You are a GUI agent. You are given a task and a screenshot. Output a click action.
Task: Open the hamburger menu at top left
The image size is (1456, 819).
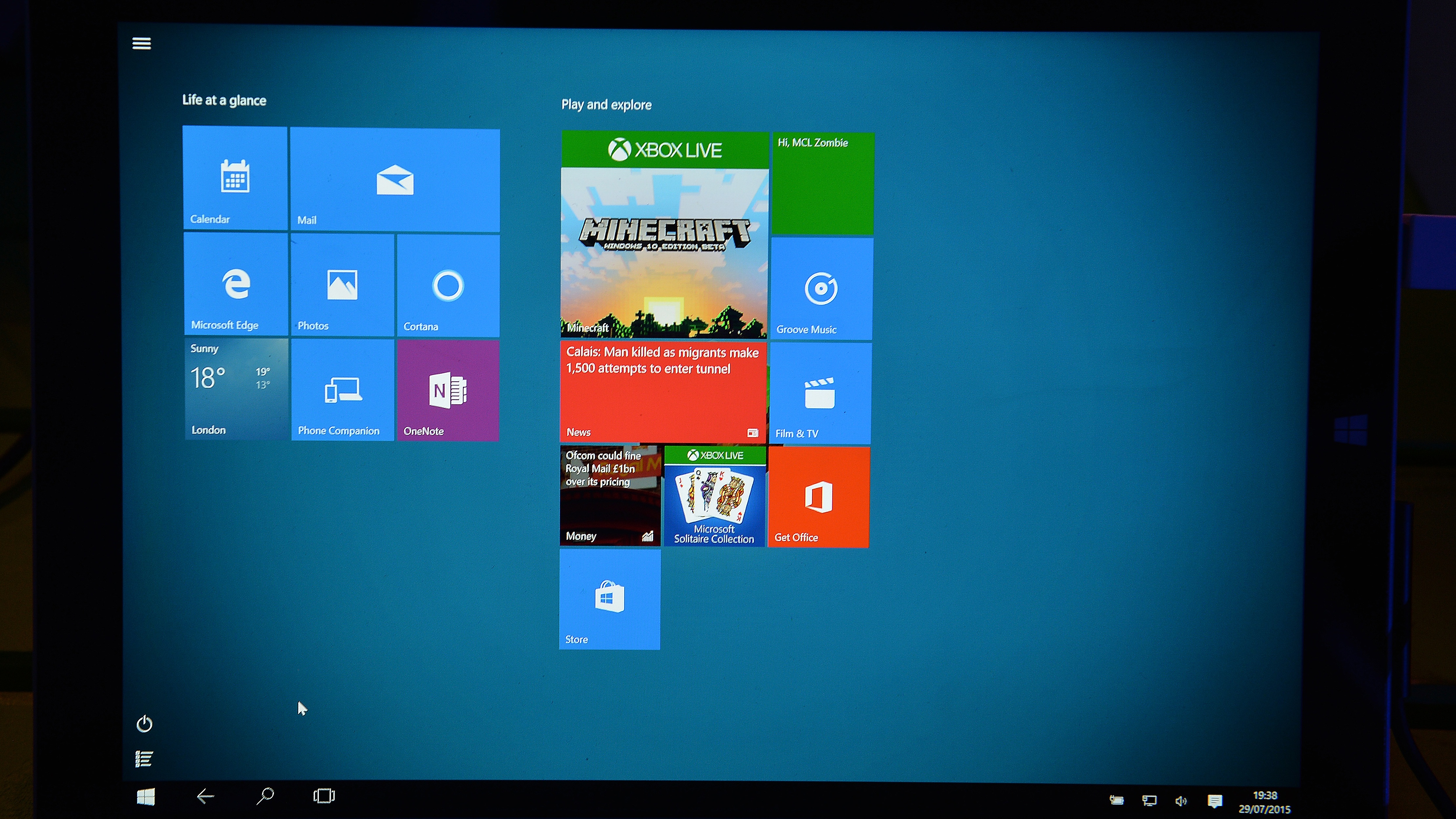coord(141,44)
